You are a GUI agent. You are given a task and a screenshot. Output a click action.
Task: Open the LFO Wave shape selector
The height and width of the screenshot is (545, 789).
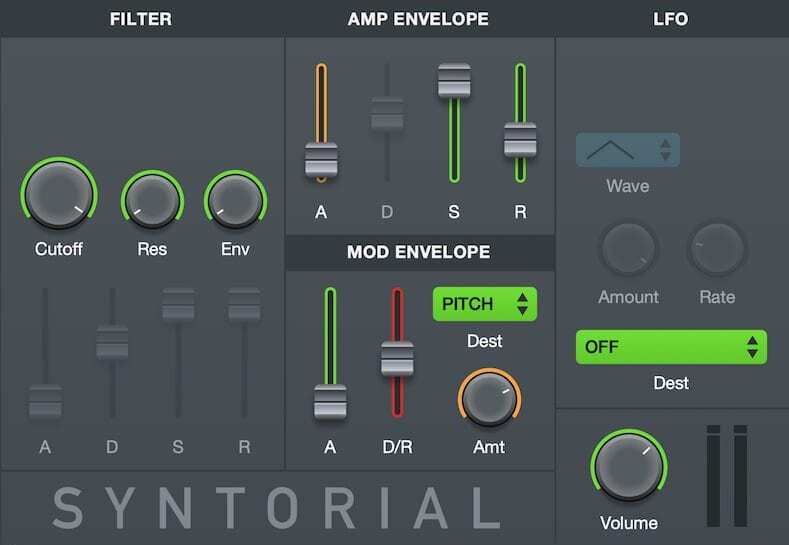click(627, 150)
